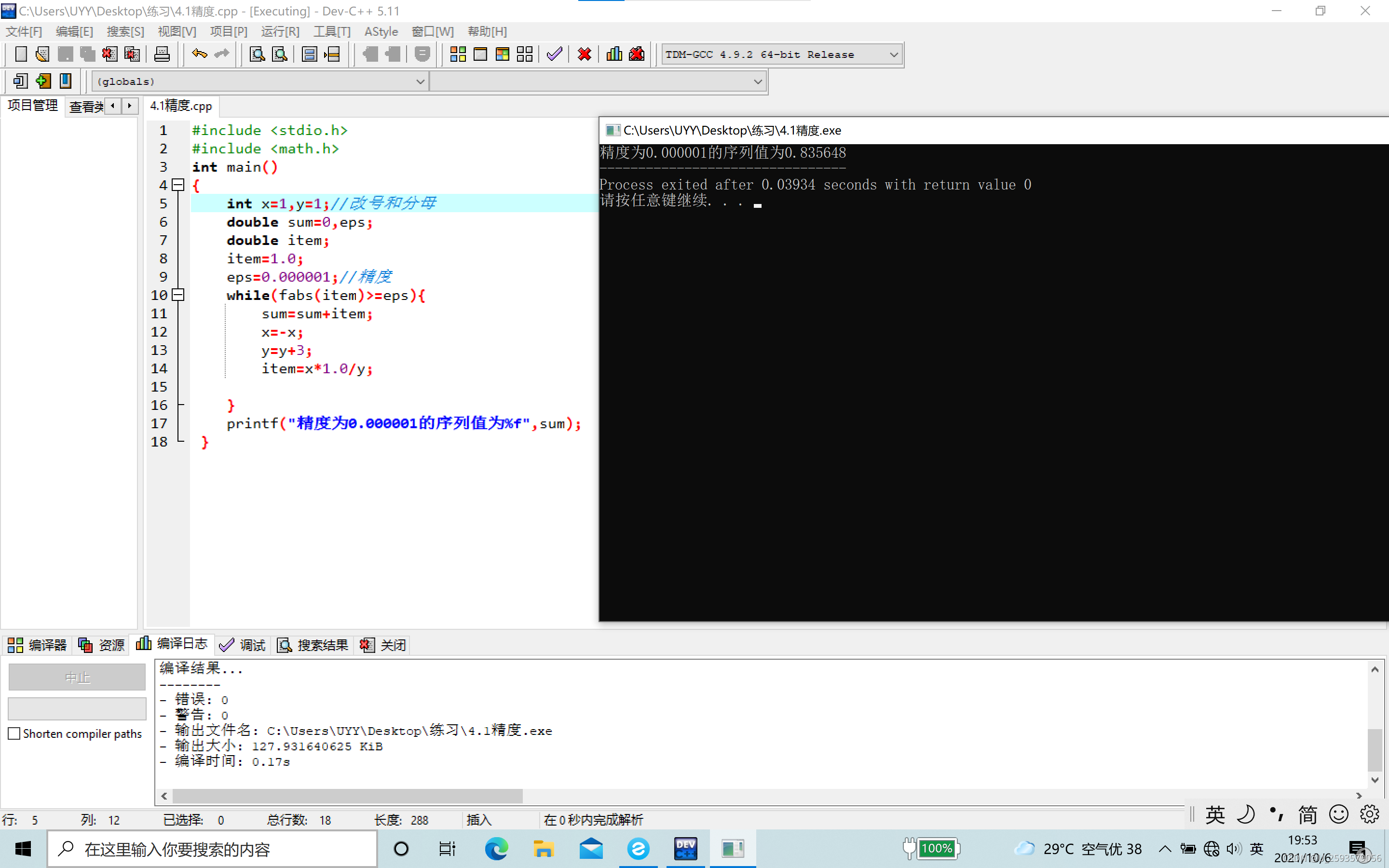The height and width of the screenshot is (868, 1389).
Task: Switch to the 搜索结果 bottom tab
Action: [x=313, y=645]
